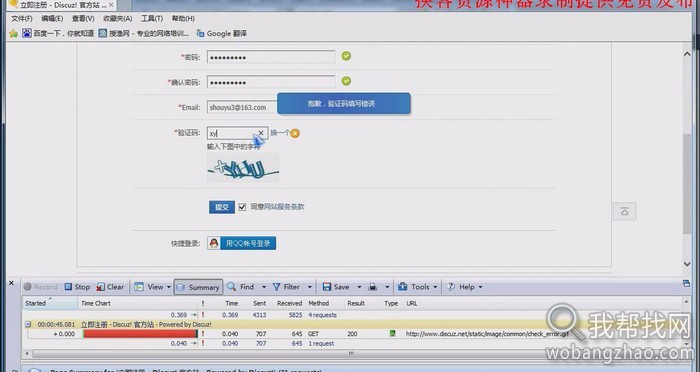This screenshot has width=700, height=372.
Task: Click the HttpWatch Help button
Action: click(x=461, y=287)
